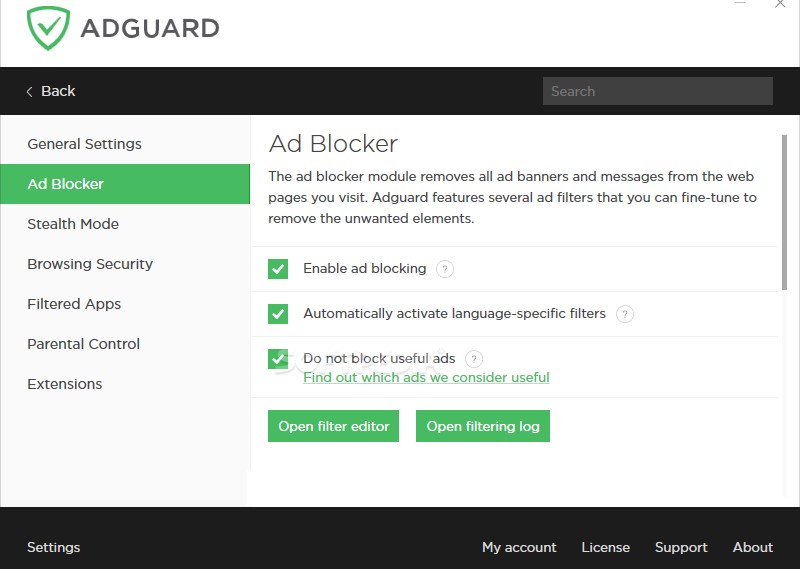This screenshot has width=800, height=569.
Task: Open the About page link
Action: click(x=753, y=547)
